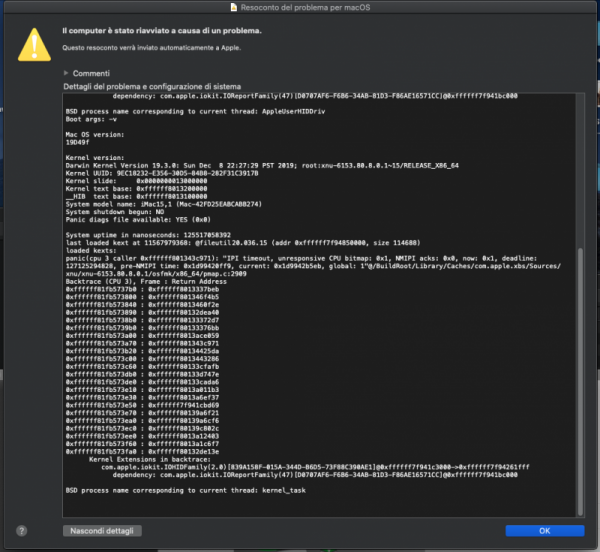
Task: Click Nascondi dettagli button
Action: (x=102, y=531)
